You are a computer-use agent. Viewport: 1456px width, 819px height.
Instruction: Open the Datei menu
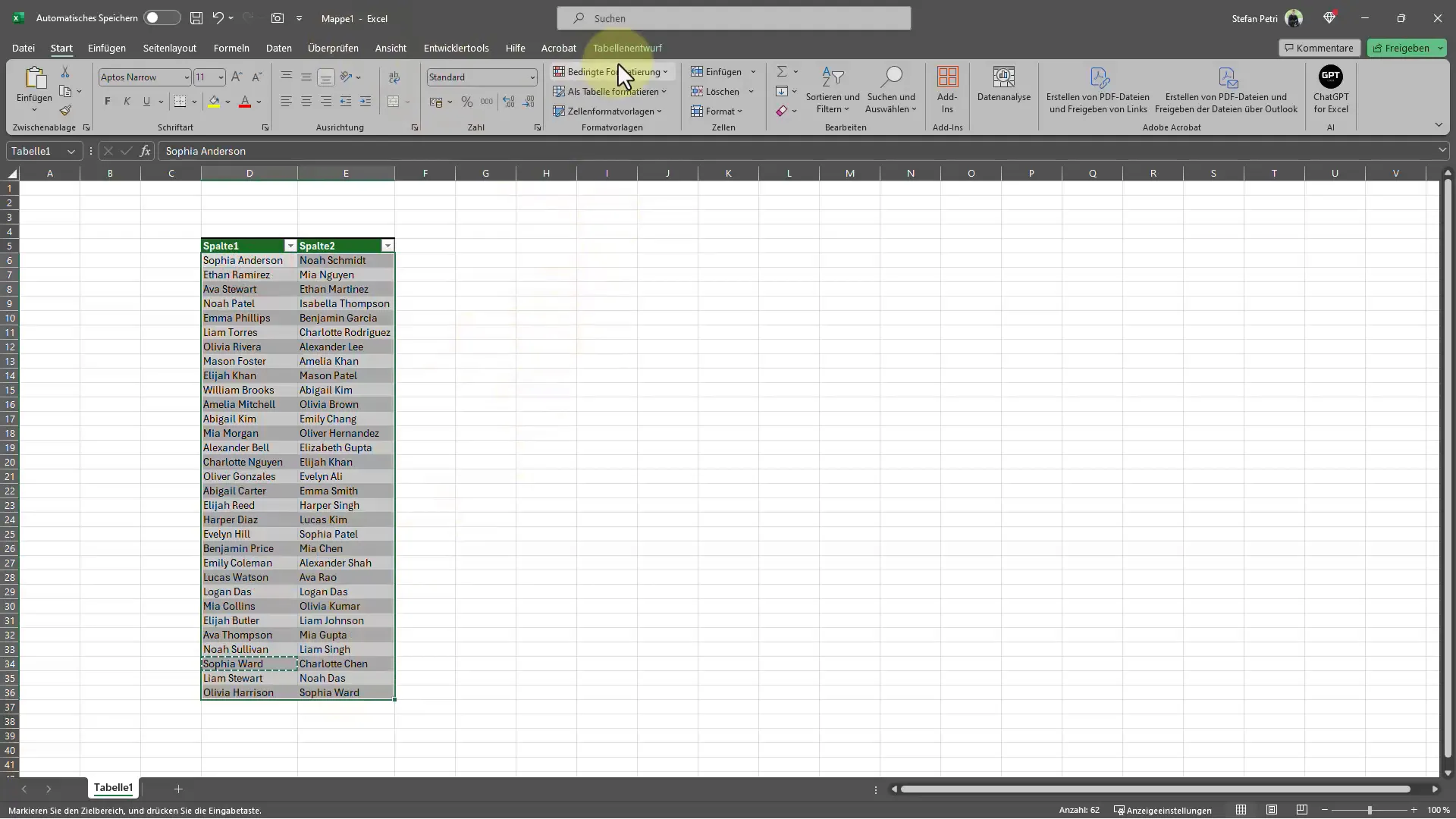click(24, 48)
